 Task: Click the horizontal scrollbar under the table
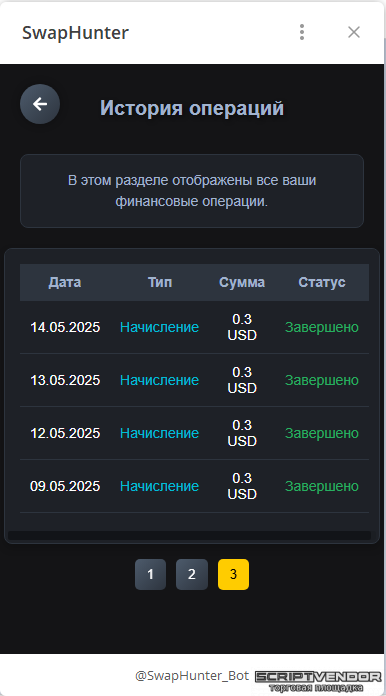(x=189, y=536)
